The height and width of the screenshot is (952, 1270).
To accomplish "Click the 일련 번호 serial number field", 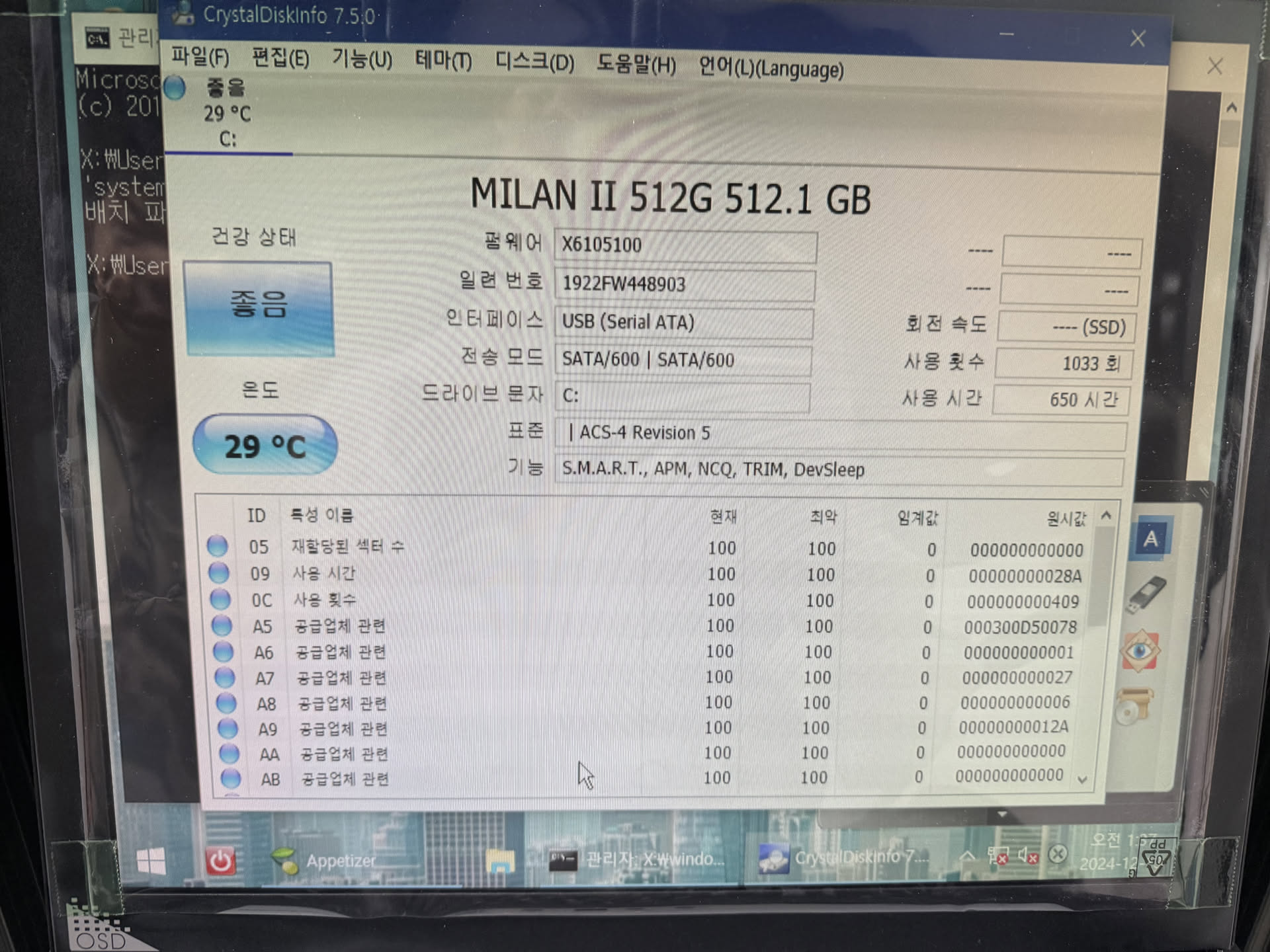I will coord(685,284).
